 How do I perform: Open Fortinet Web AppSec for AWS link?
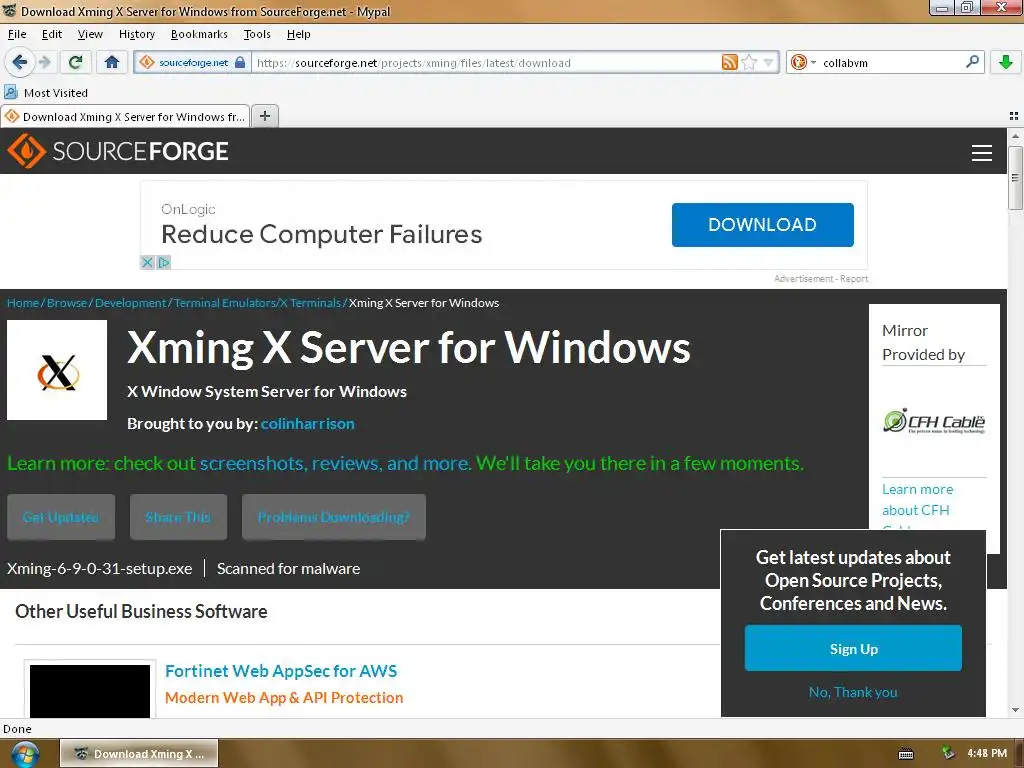(x=281, y=671)
